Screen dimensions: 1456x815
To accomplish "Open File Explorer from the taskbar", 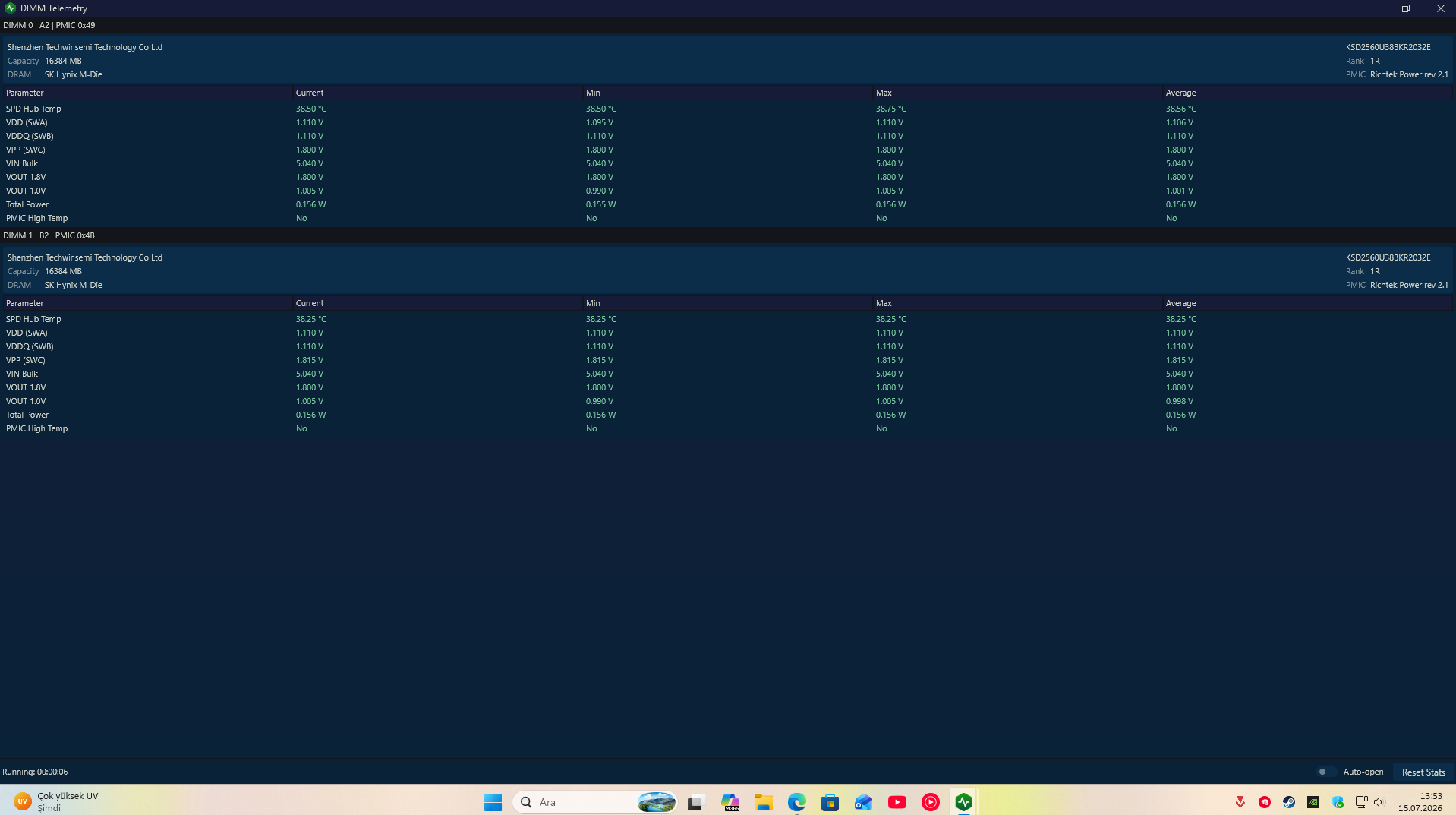I will coord(764,802).
